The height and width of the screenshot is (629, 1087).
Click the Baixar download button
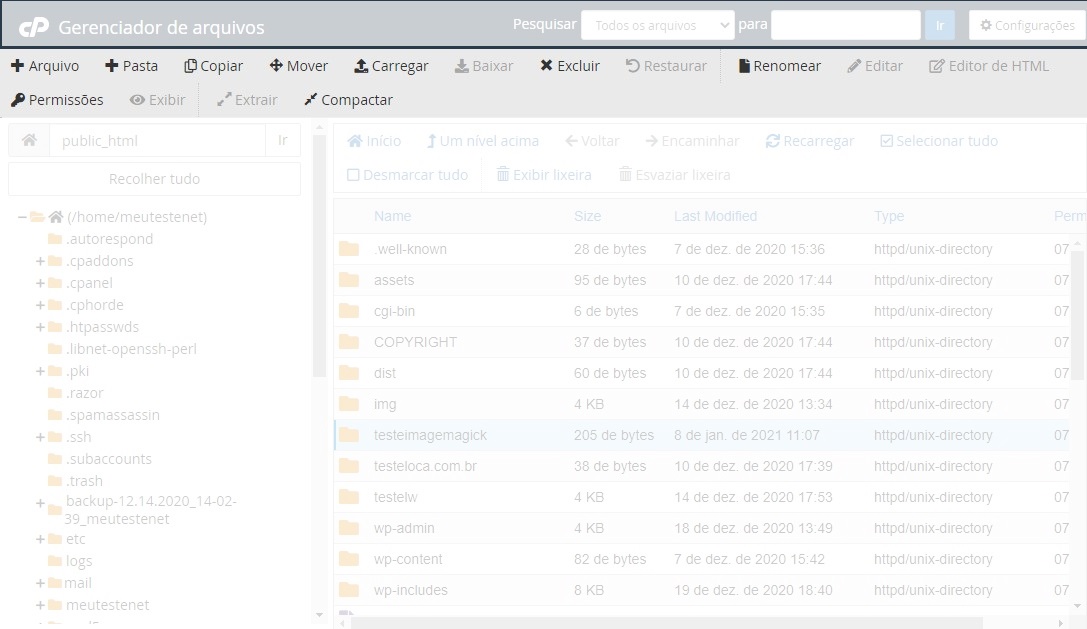[x=484, y=66]
